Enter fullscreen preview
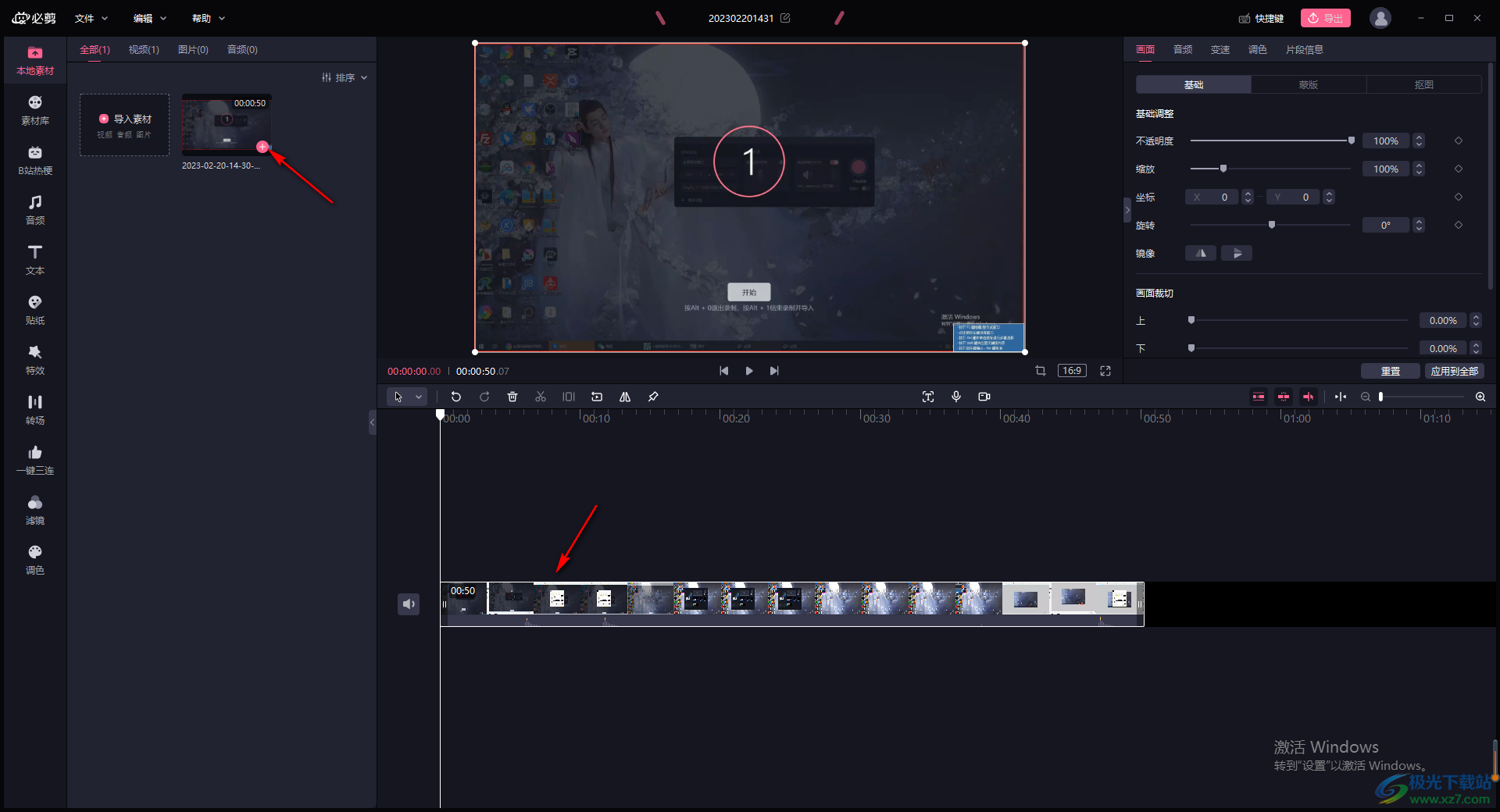1500x812 pixels. tap(1105, 371)
